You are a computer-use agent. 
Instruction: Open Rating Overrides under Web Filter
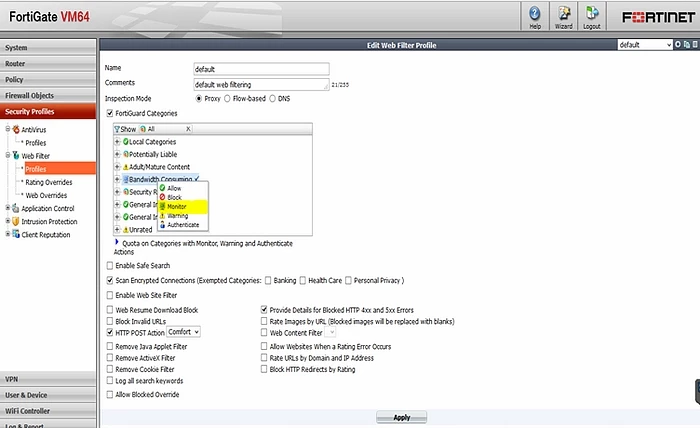click(49, 182)
